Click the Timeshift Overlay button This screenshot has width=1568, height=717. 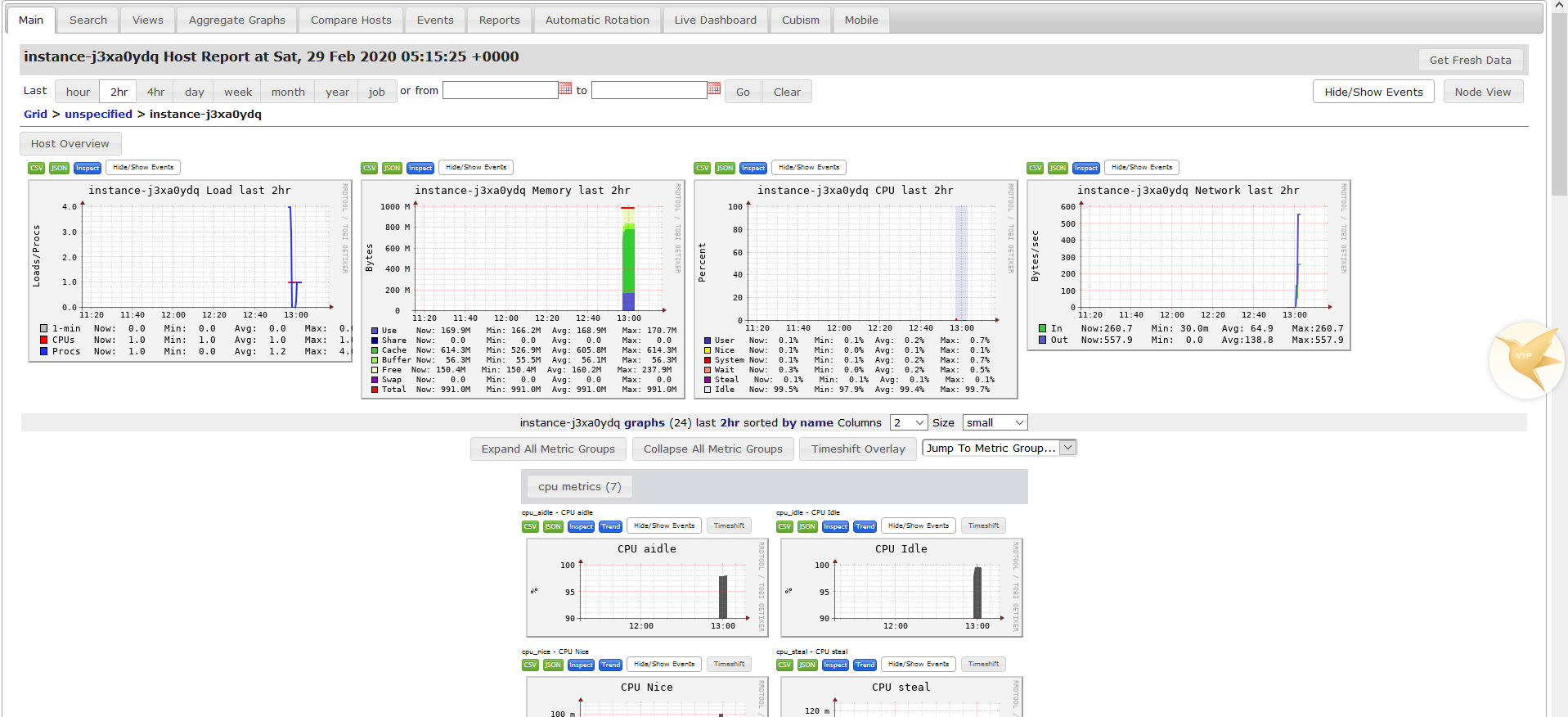point(858,449)
